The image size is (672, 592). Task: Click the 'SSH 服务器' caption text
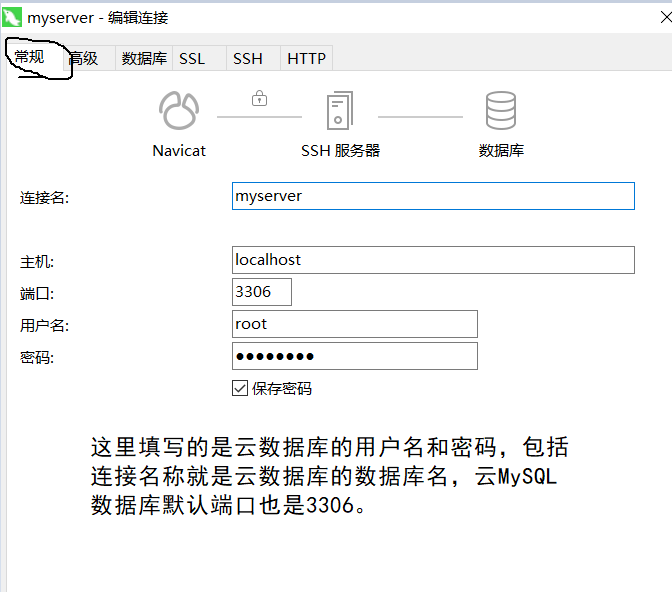340,151
